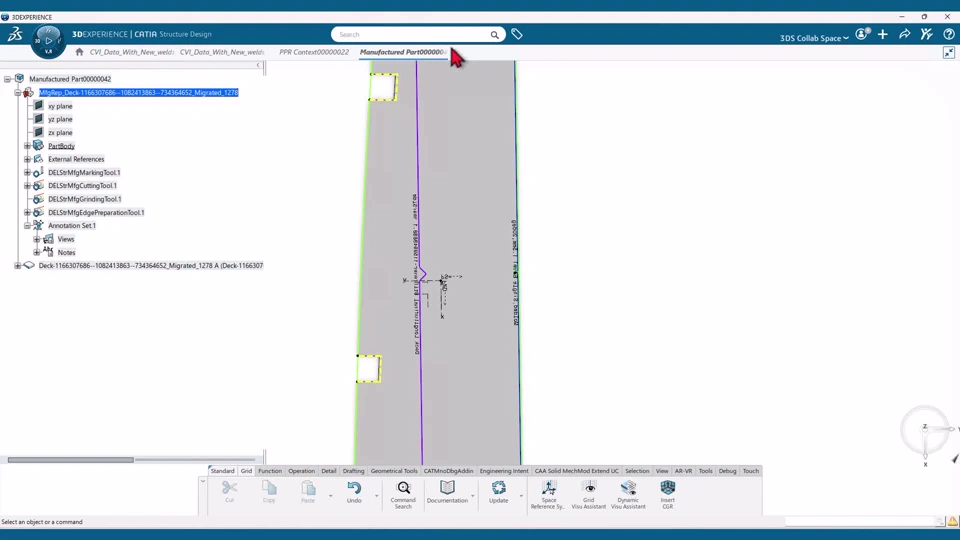Click the warning icon in status bar
Screen dimensions: 960x540
953,522
